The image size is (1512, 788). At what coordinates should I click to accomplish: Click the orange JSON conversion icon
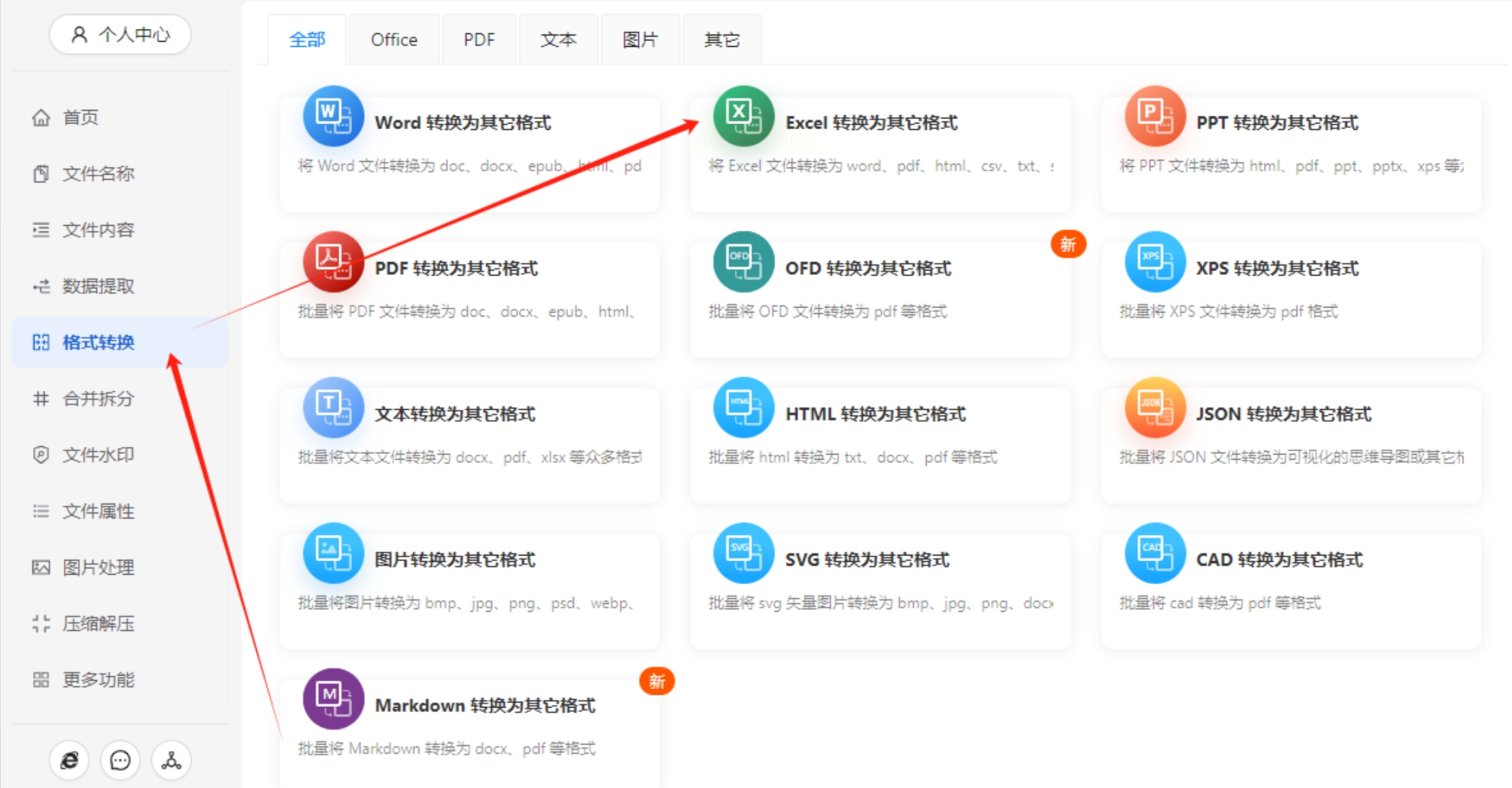click(x=1155, y=408)
